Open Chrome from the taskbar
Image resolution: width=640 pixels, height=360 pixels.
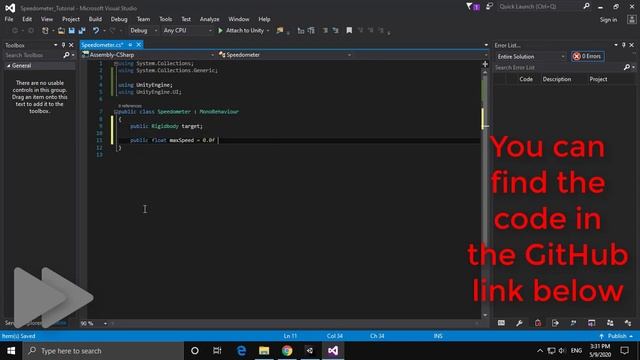[287, 351]
